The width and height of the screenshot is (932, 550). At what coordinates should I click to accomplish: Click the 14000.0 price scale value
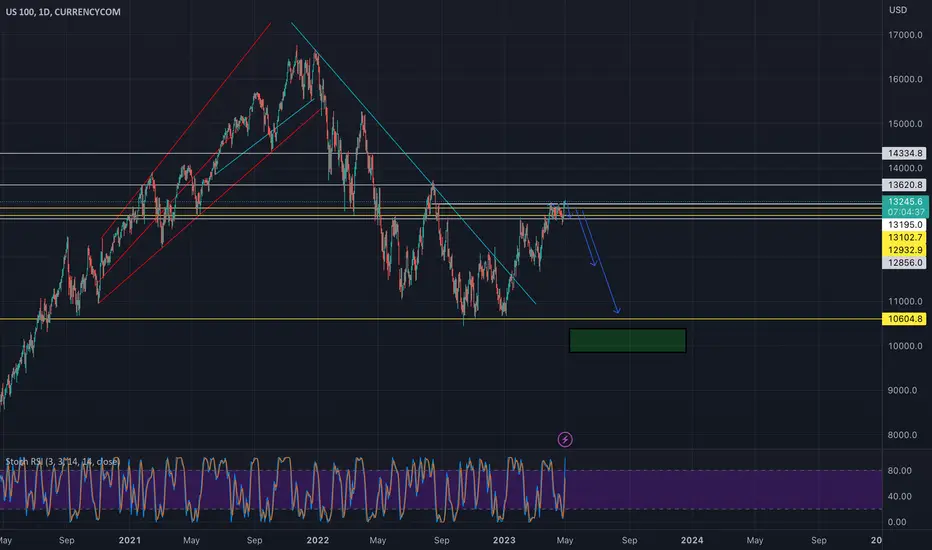point(905,168)
